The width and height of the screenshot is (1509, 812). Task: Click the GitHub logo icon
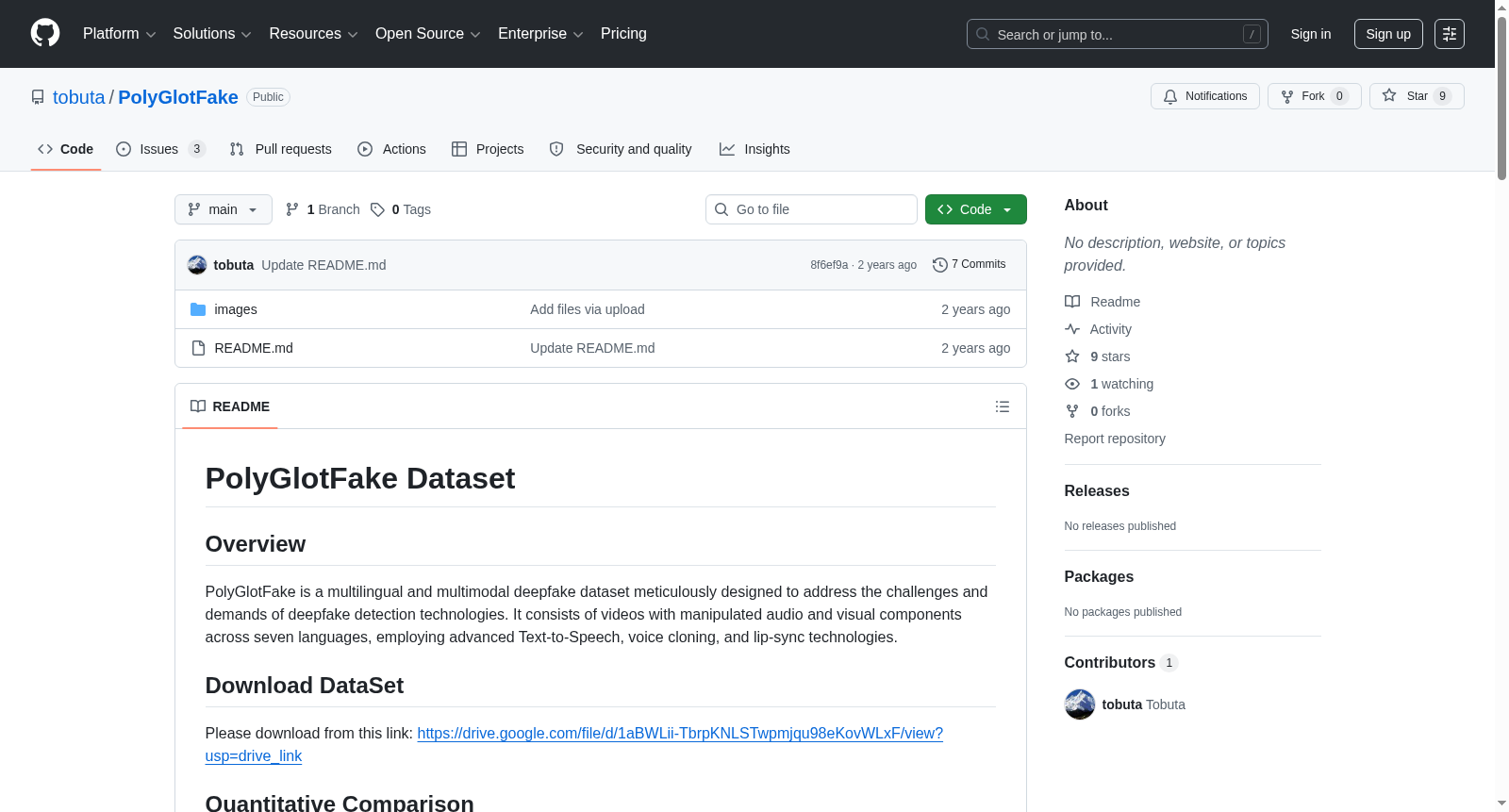click(x=45, y=33)
